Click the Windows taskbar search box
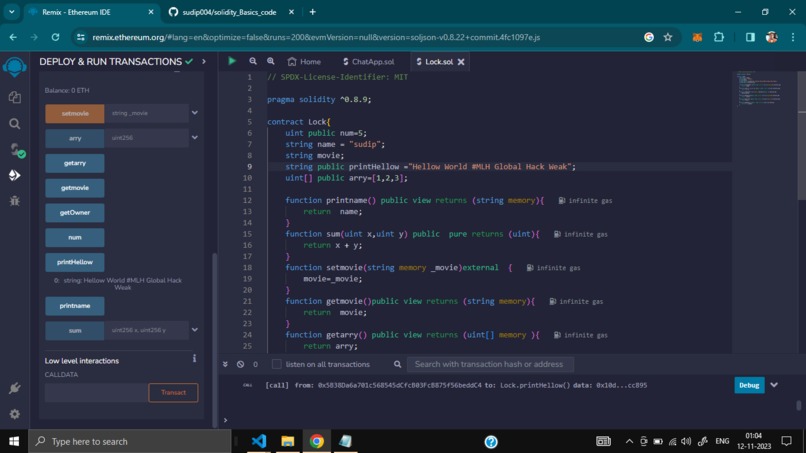The height and width of the screenshot is (453, 806). (x=131, y=441)
